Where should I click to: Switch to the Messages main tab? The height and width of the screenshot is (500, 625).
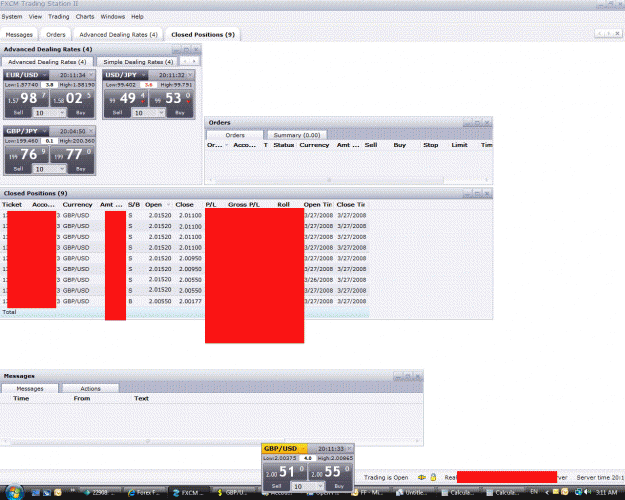[x=19, y=35]
